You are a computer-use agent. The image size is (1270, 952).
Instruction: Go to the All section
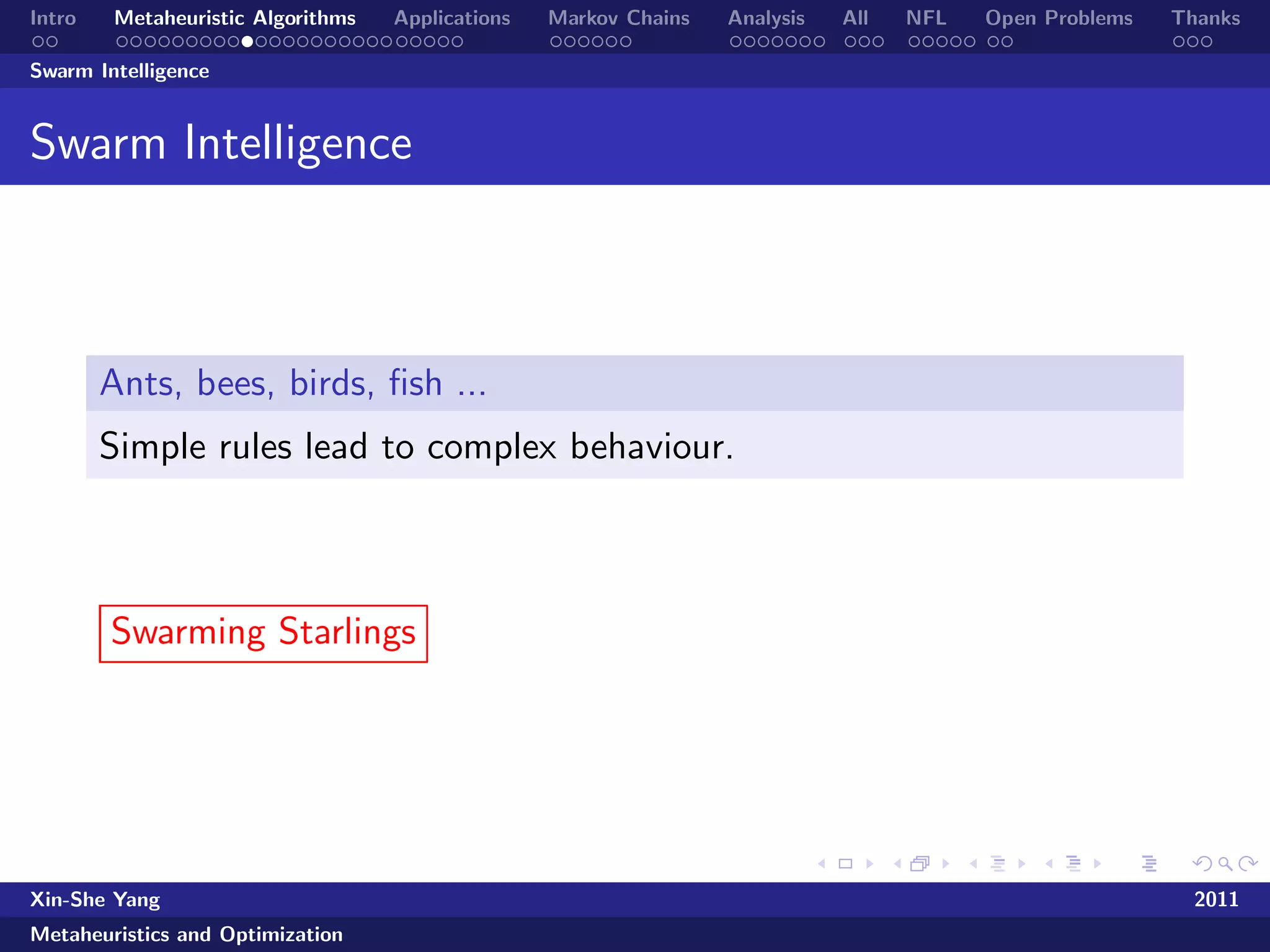(856, 18)
